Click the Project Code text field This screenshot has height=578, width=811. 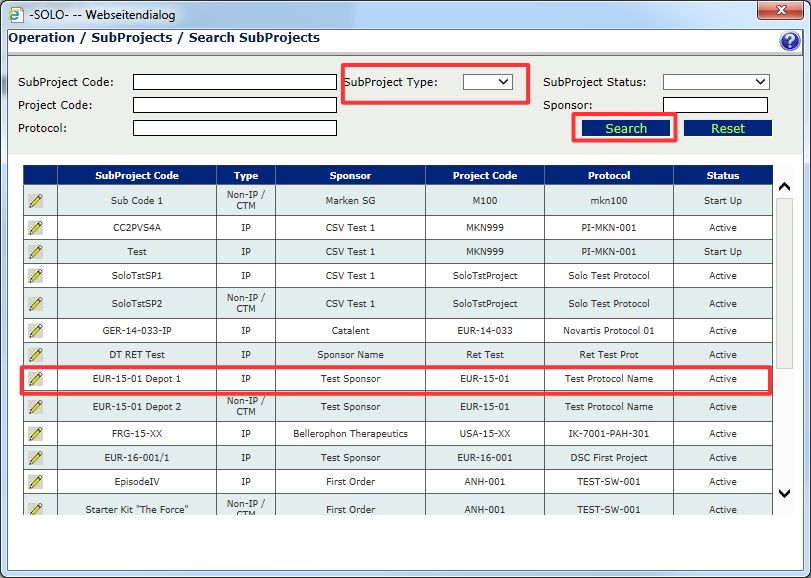point(235,105)
